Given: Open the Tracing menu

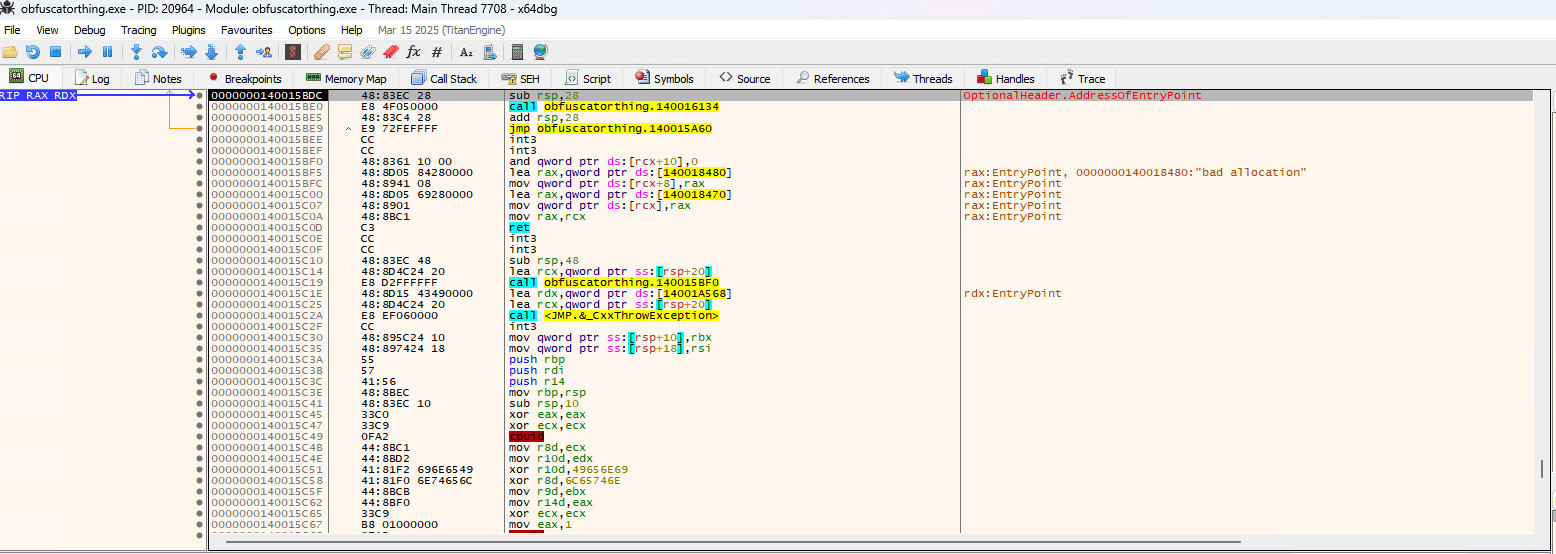Looking at the screenshot, I should tap(139, 30).
